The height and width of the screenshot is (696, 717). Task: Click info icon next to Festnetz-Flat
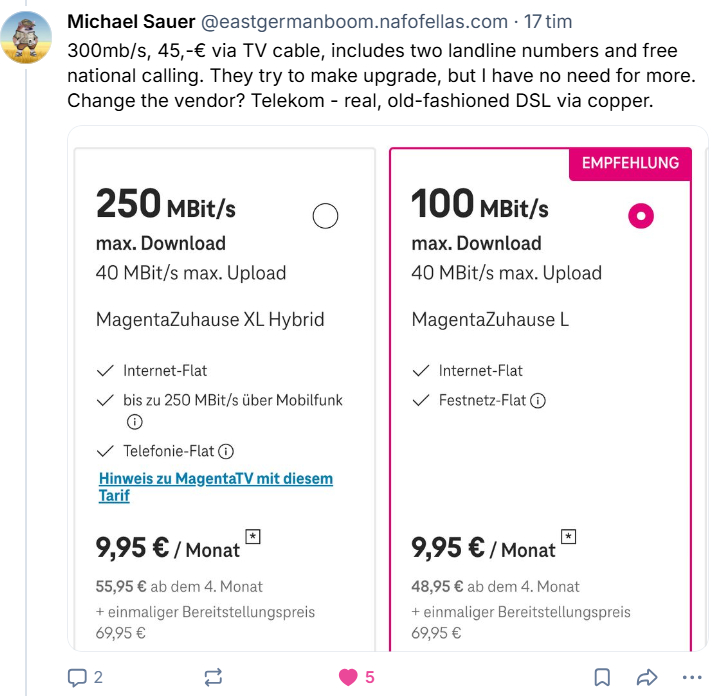538,401
